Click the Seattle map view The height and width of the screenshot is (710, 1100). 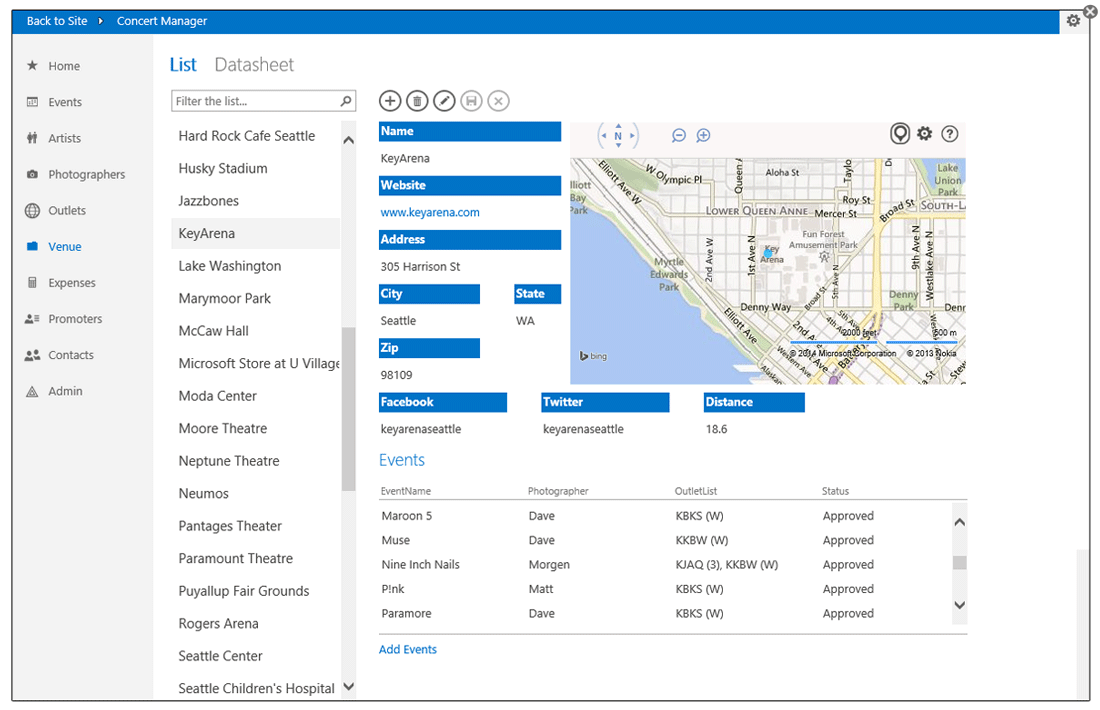tap(768, 271)
